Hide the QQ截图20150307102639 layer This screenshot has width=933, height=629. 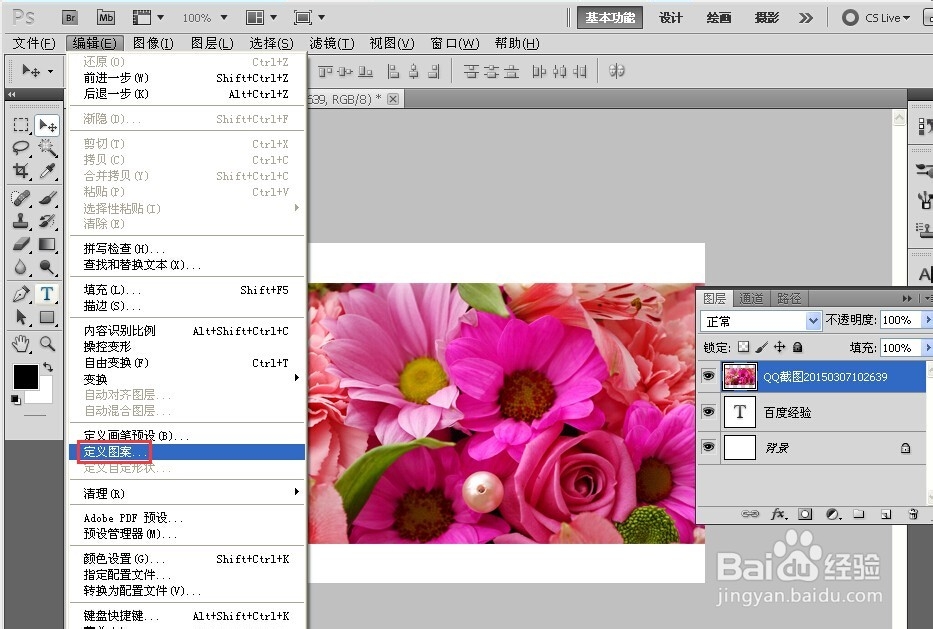point(708,376)
